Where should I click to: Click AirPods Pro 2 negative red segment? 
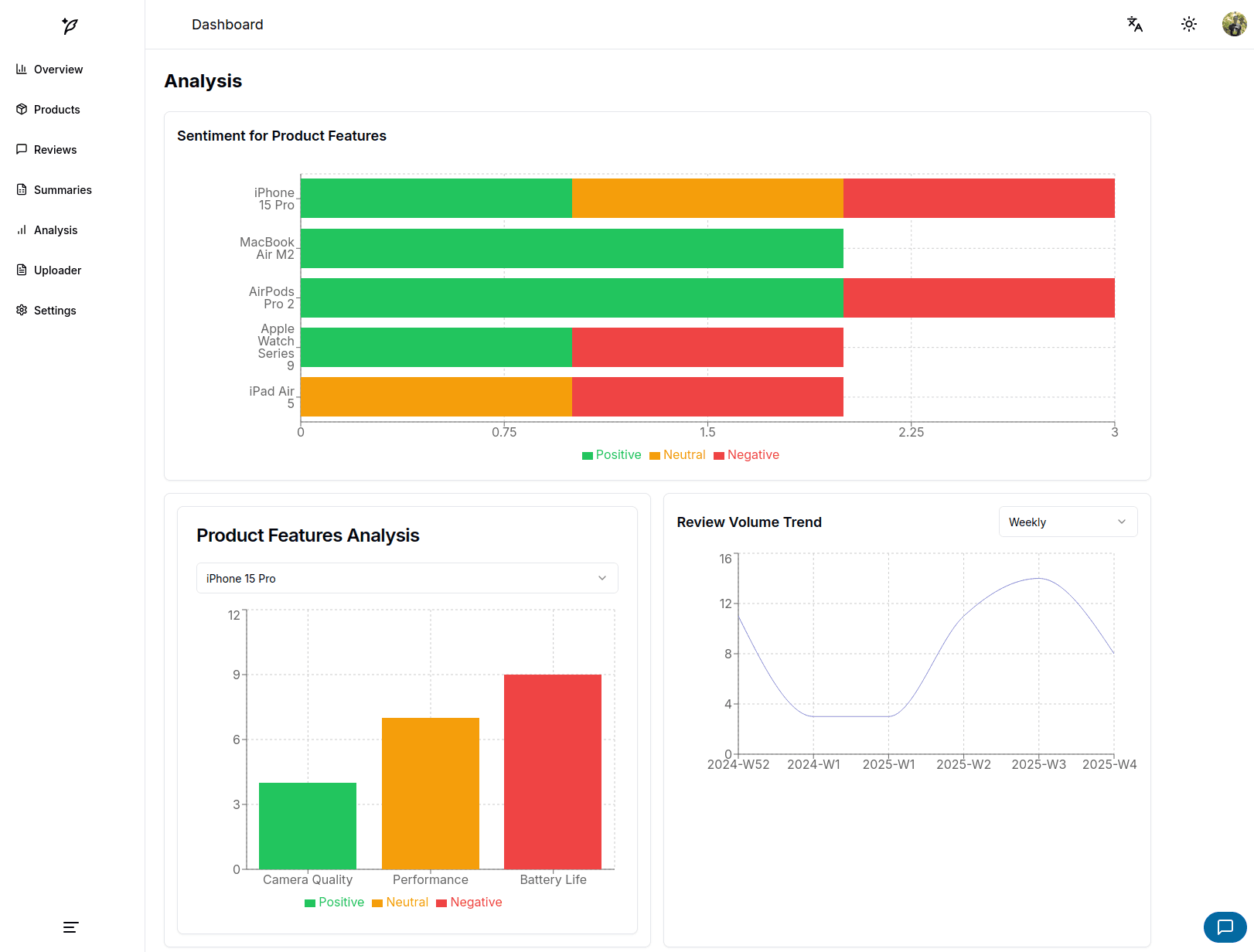click(x=979, y=297)
